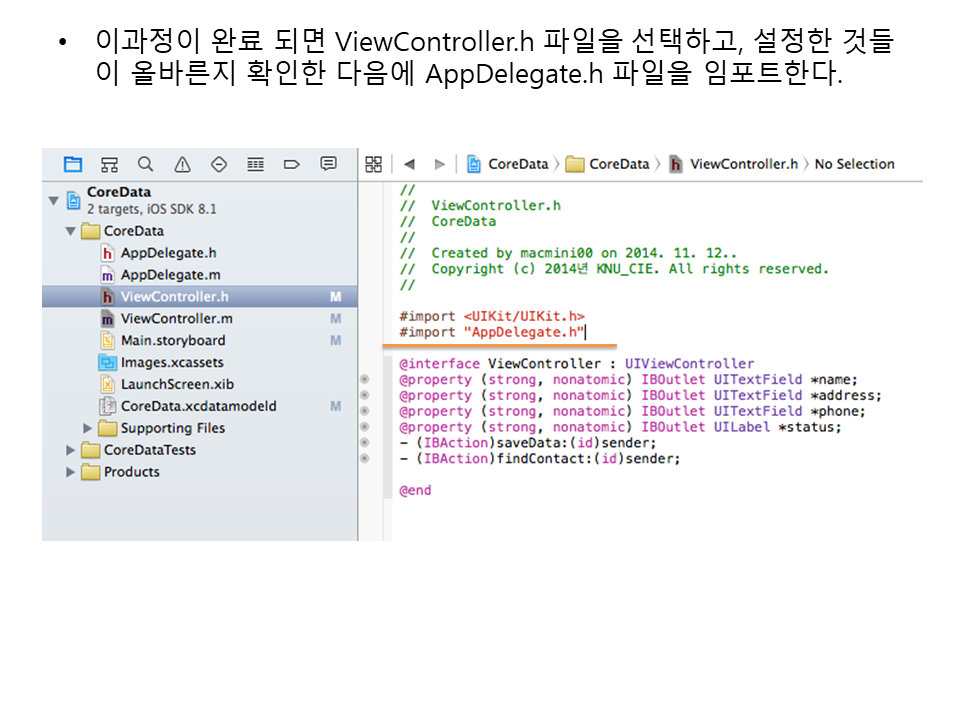Image resolution: width=960 pixels, height=720 pixels.
Task: Go back with the left arrow button
Action: (409, 164)
